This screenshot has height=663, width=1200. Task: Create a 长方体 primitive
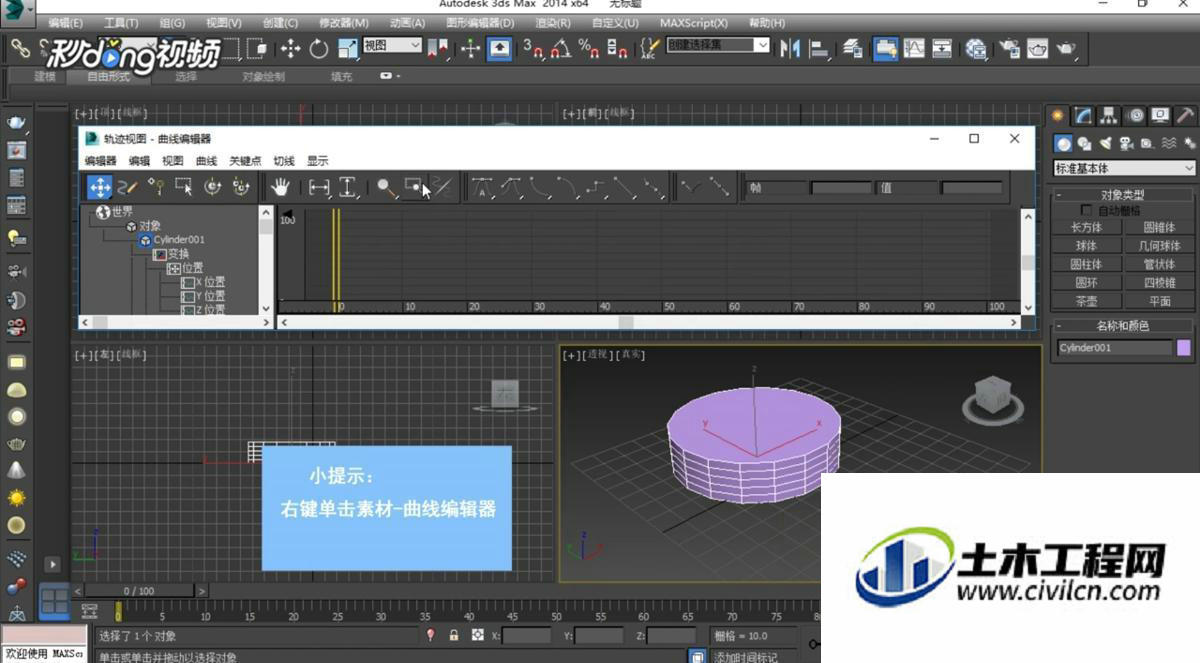click(1086, 228)
